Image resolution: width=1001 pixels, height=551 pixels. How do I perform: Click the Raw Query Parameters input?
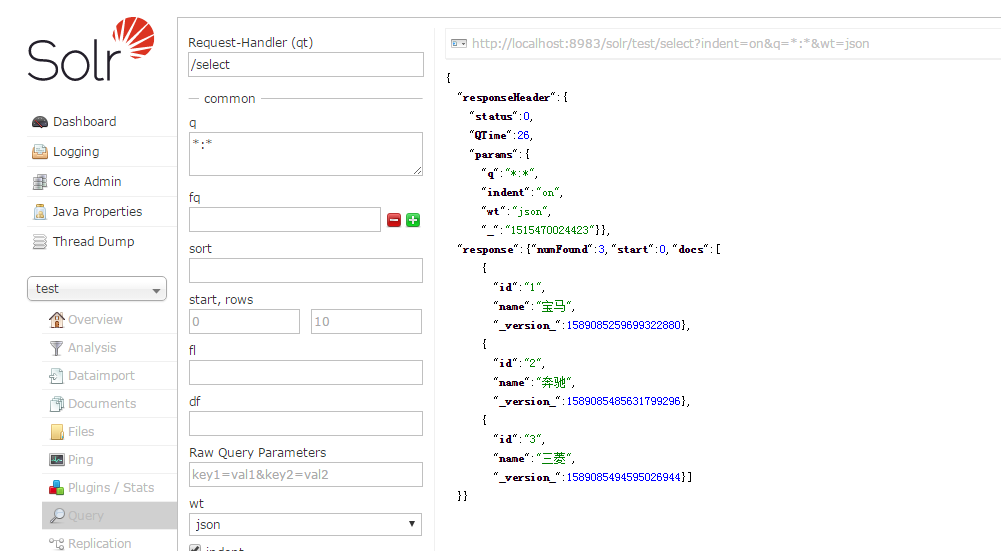pos(306,475)
